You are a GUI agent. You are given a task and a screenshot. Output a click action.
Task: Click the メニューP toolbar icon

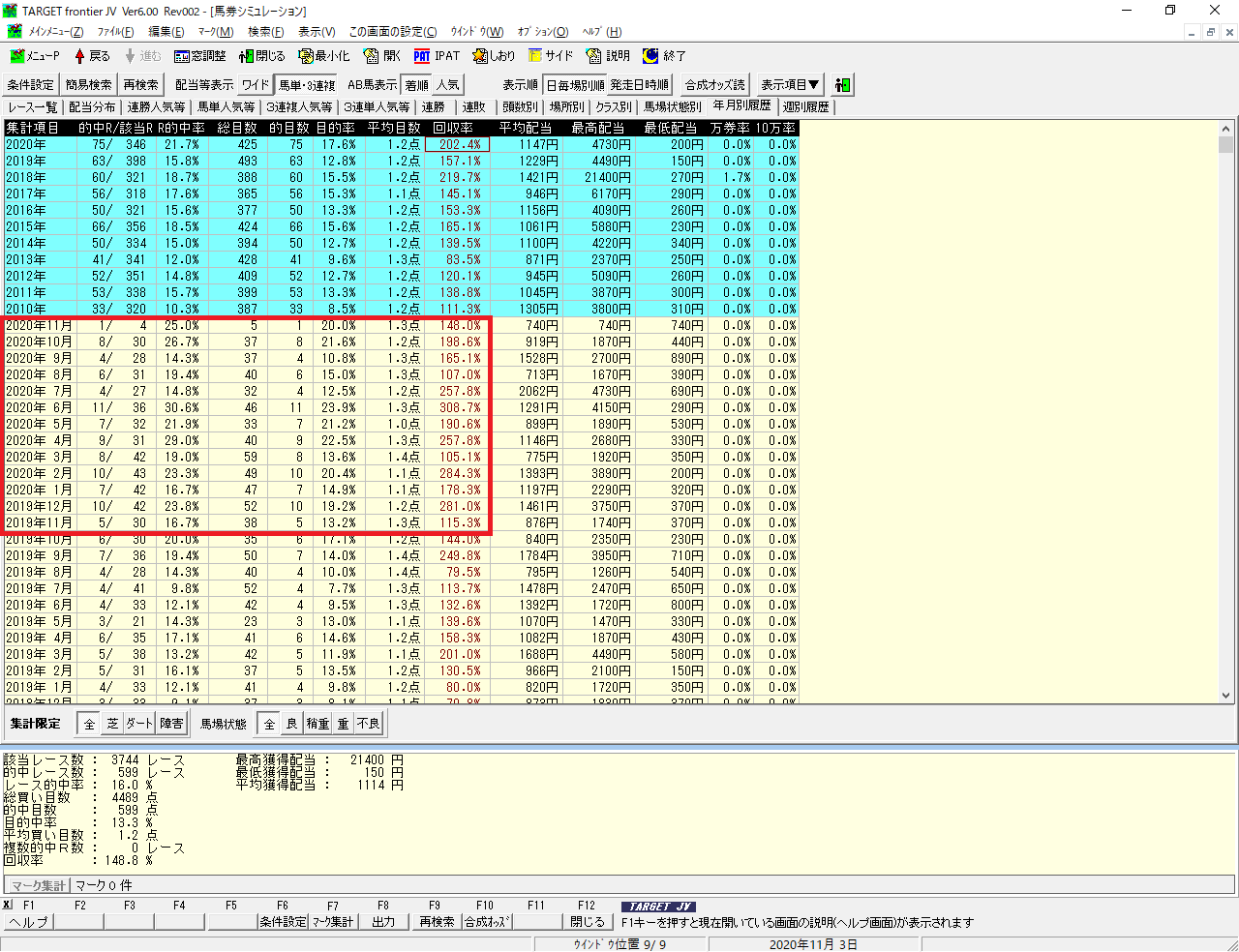[x=35, y=56]
